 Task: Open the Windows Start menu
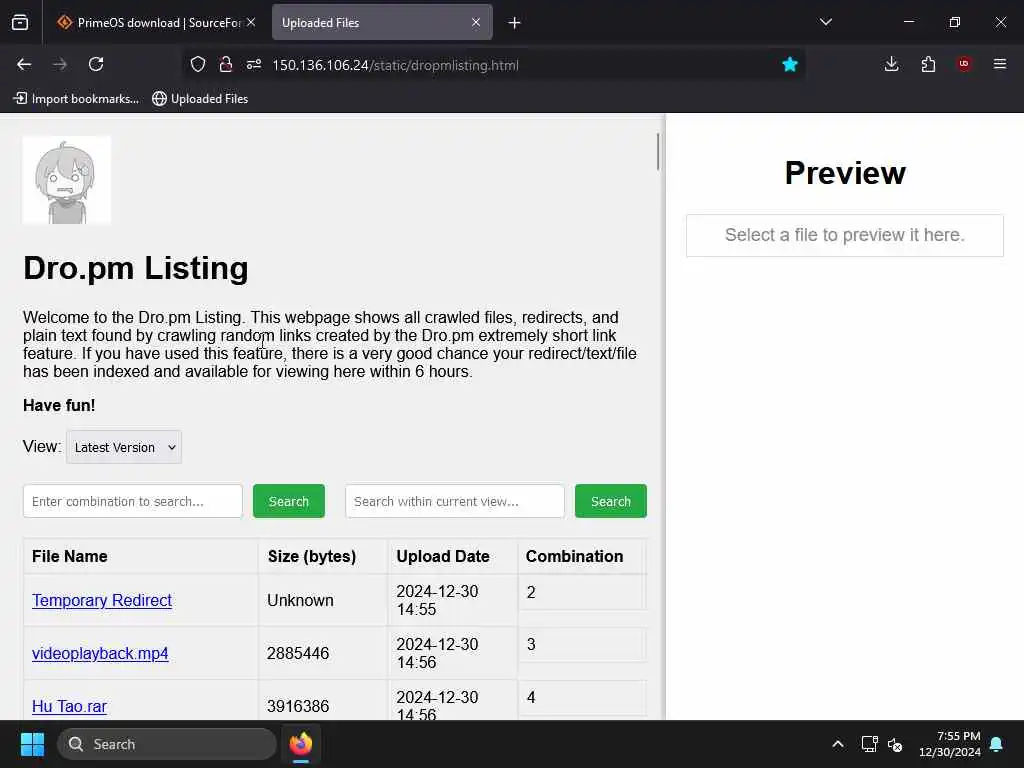pos(32,744)
